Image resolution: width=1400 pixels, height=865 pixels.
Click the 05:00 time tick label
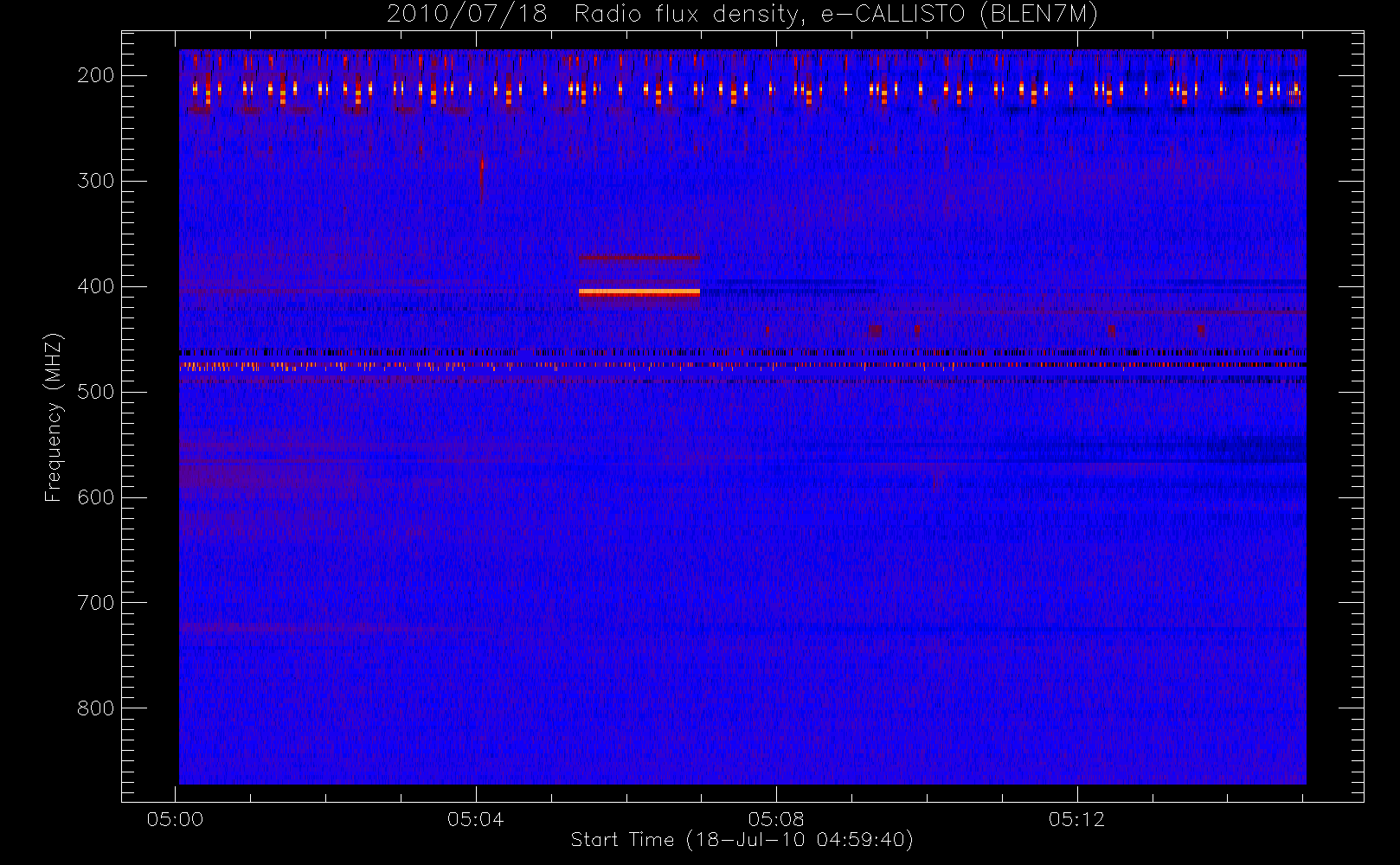(176, 819)
